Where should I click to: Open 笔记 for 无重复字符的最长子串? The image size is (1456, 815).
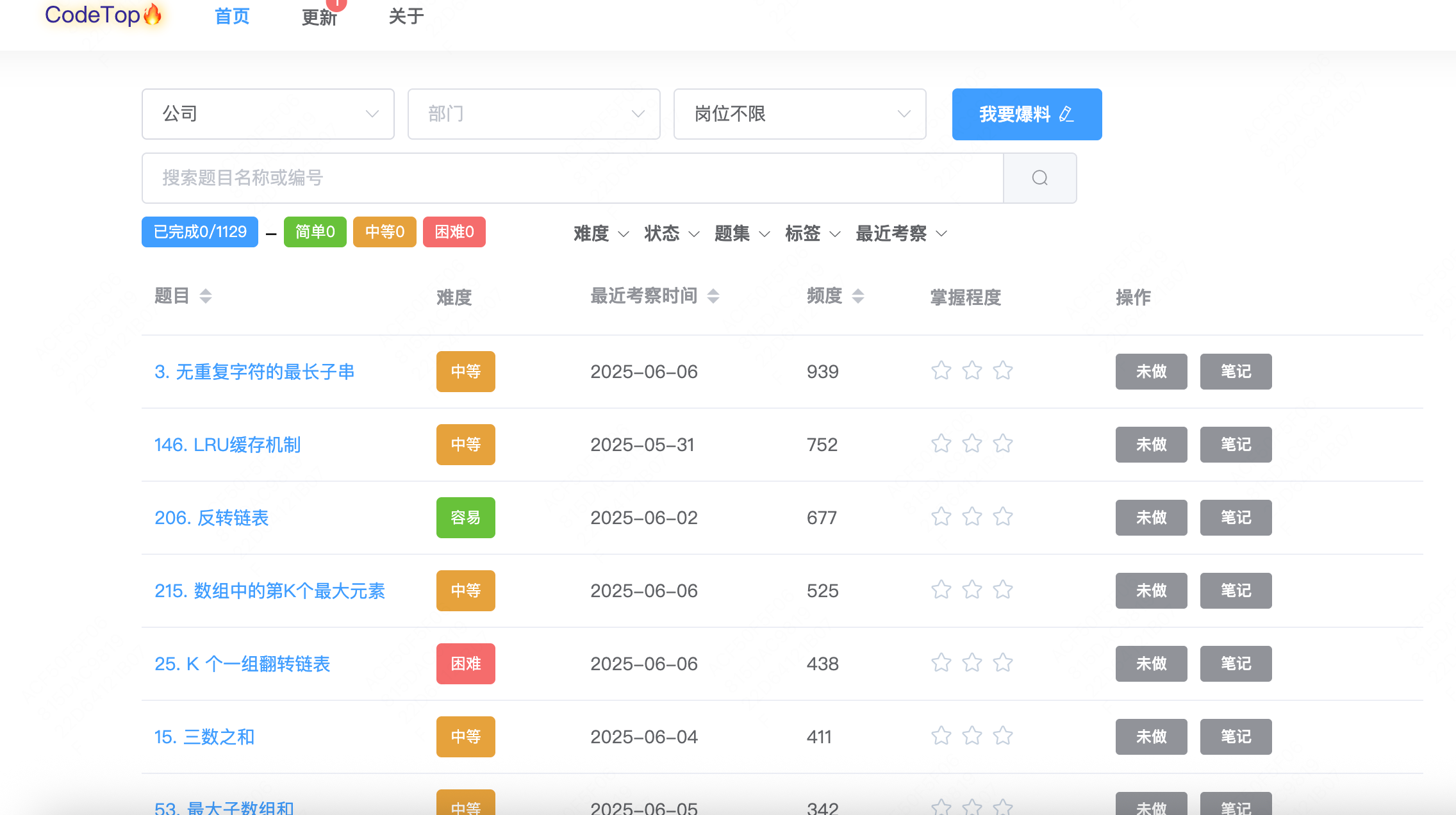tap(1236, 372)
